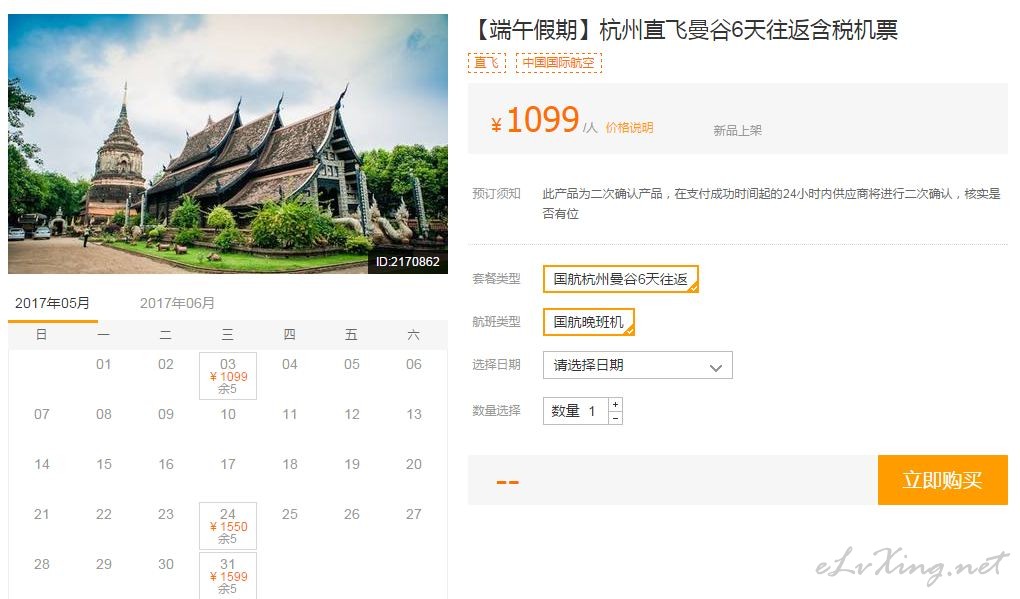Decrease quantity with the minus stepper
The image size is (1020, 599).
615,418
